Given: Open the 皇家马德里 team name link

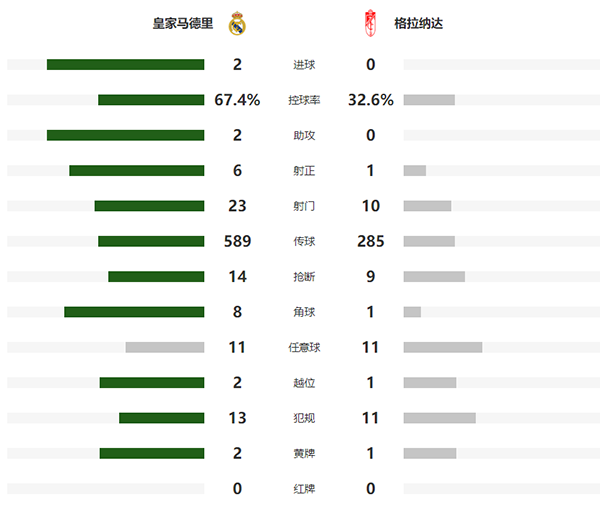Looking at the screenshot, I should (x=182, y=22).
